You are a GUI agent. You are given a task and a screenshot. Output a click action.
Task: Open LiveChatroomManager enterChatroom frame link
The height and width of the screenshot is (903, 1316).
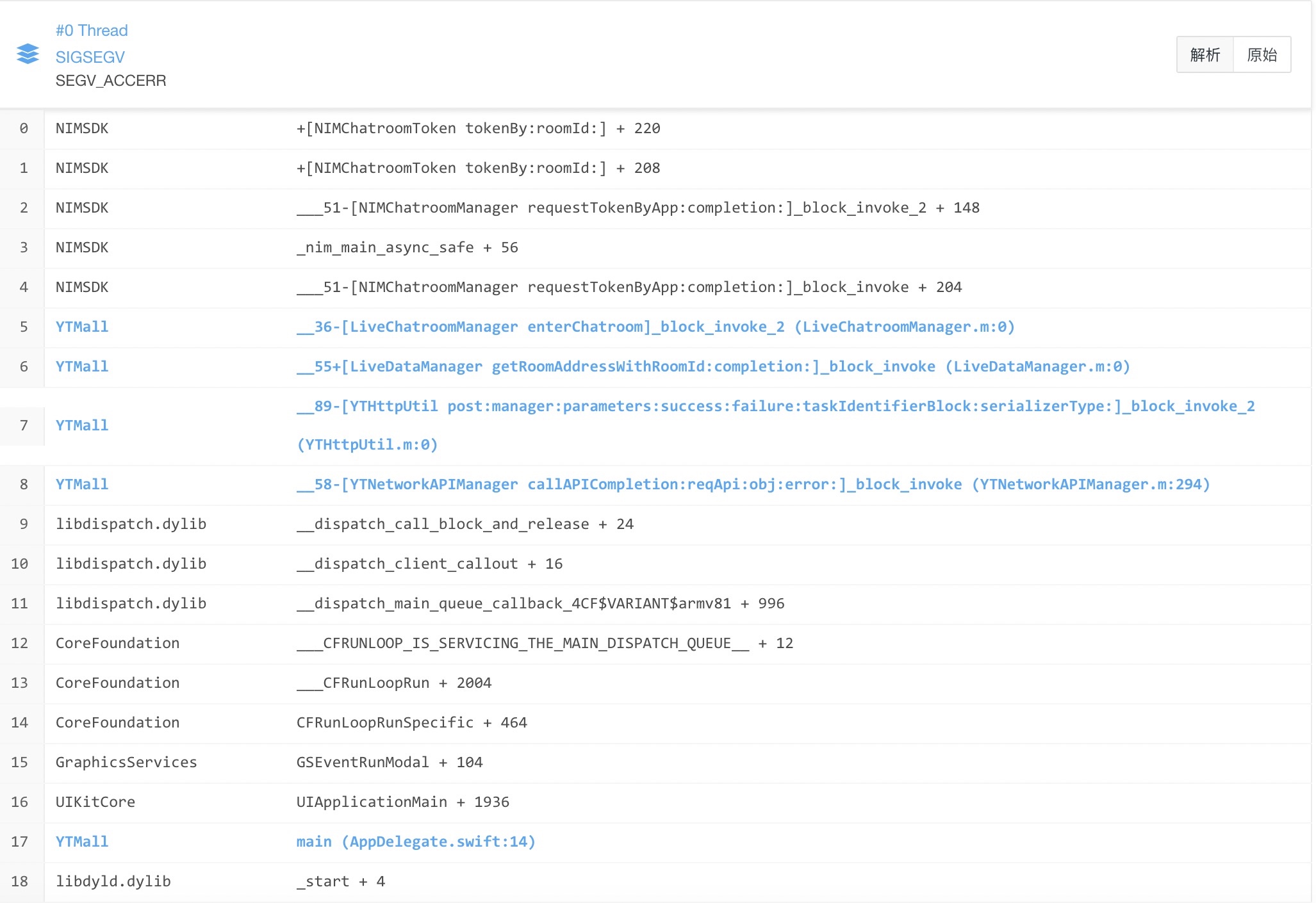(x=655, y=327)
